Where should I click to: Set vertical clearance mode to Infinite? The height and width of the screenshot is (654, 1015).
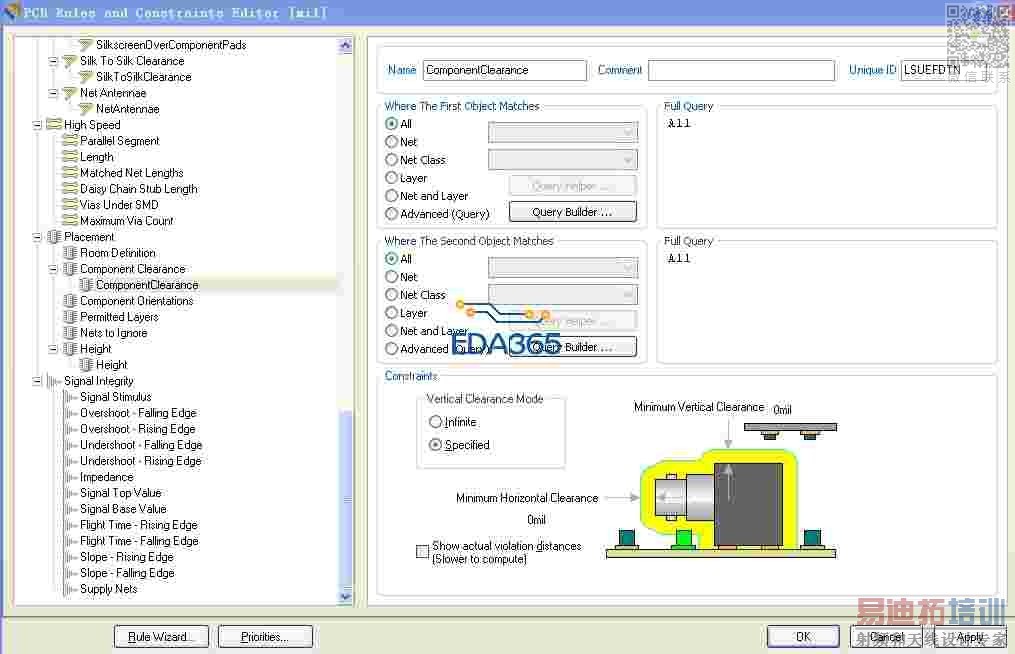435,422
